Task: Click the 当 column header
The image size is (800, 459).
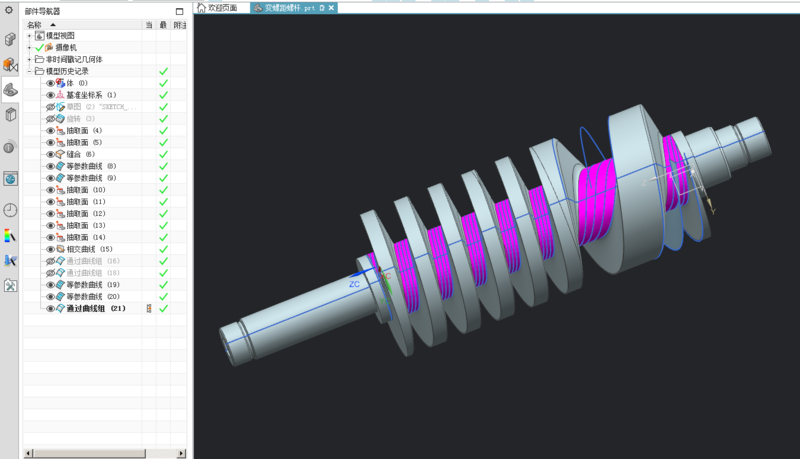Action: pyautogui.click(x=148, y=24)
